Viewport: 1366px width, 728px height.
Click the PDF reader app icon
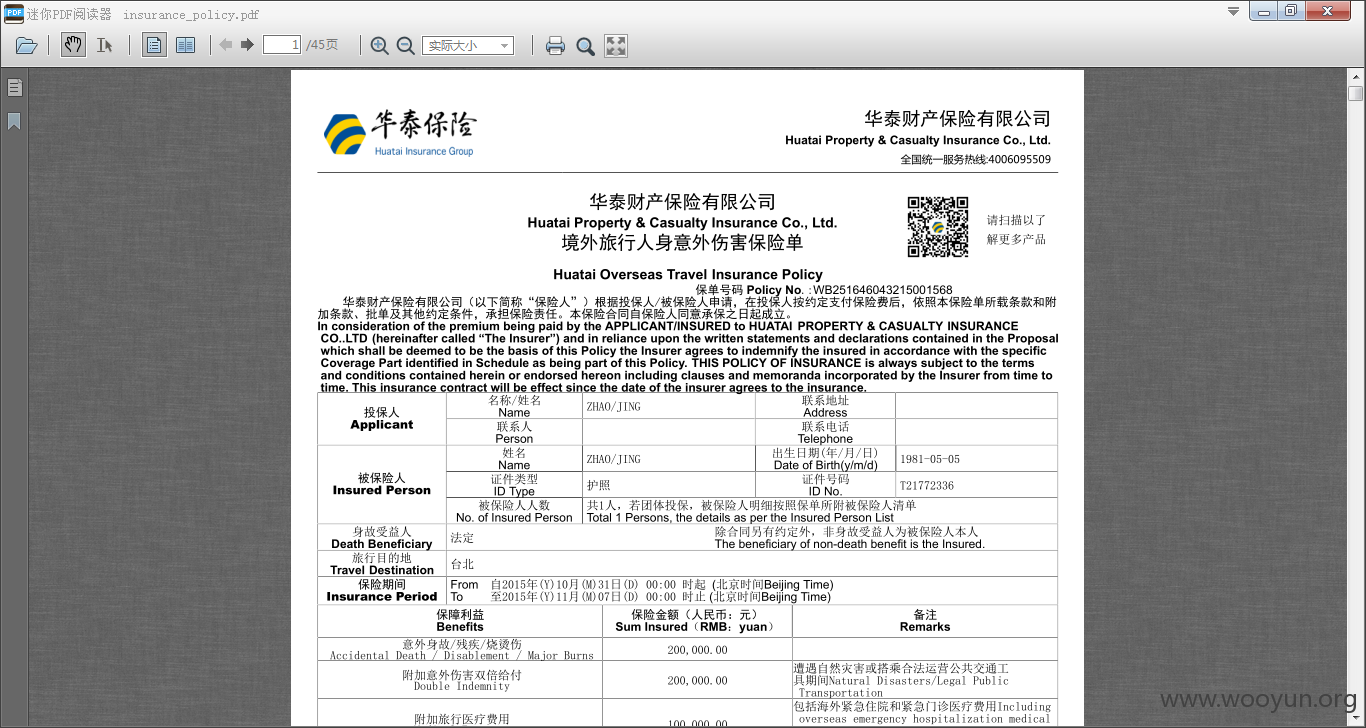click(13, 13)
